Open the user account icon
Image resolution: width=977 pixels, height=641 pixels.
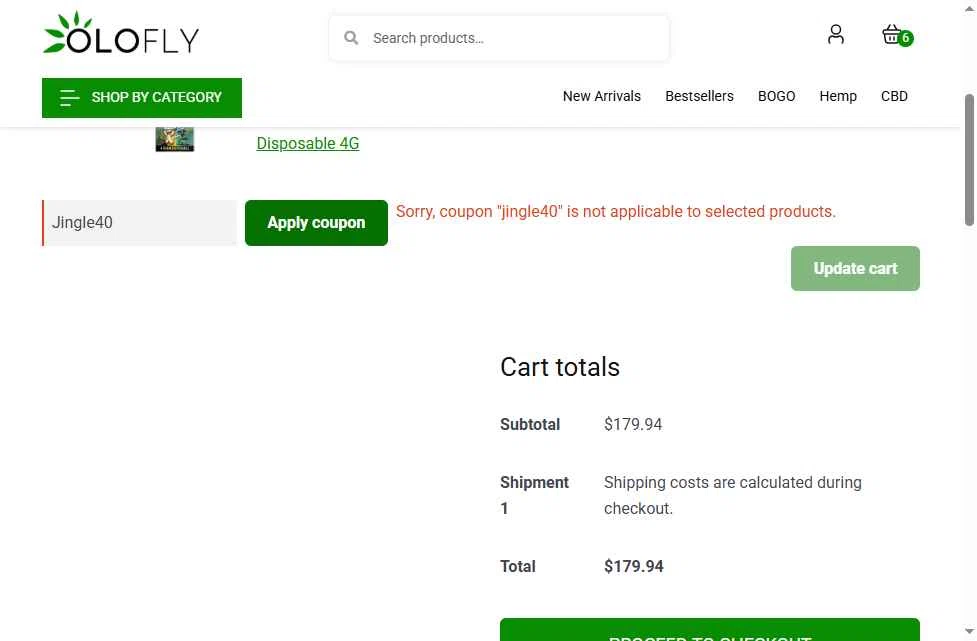pyautogui.click(x=836, y=35)
